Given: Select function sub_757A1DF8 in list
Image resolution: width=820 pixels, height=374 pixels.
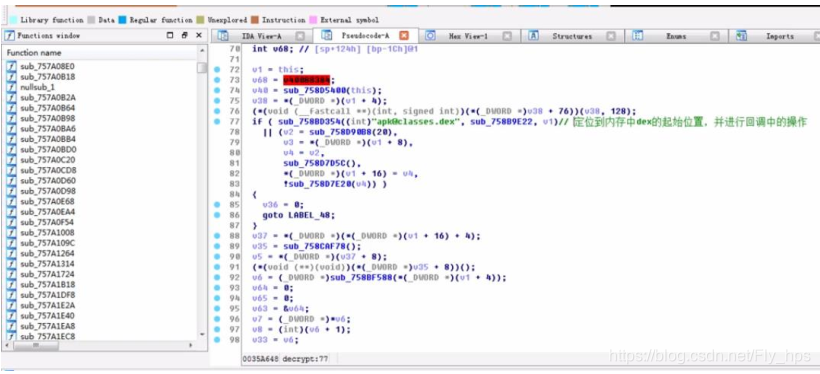Looking at the screenshot, I should (x=48, y=295).
